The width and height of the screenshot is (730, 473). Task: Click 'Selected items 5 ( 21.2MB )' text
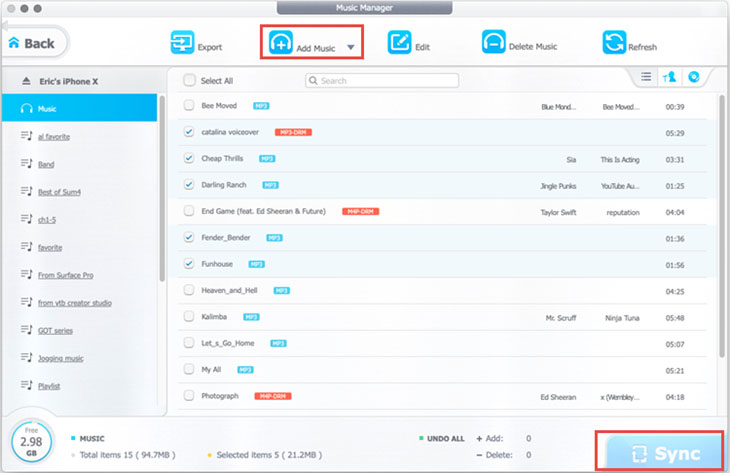tap(269, 455)
